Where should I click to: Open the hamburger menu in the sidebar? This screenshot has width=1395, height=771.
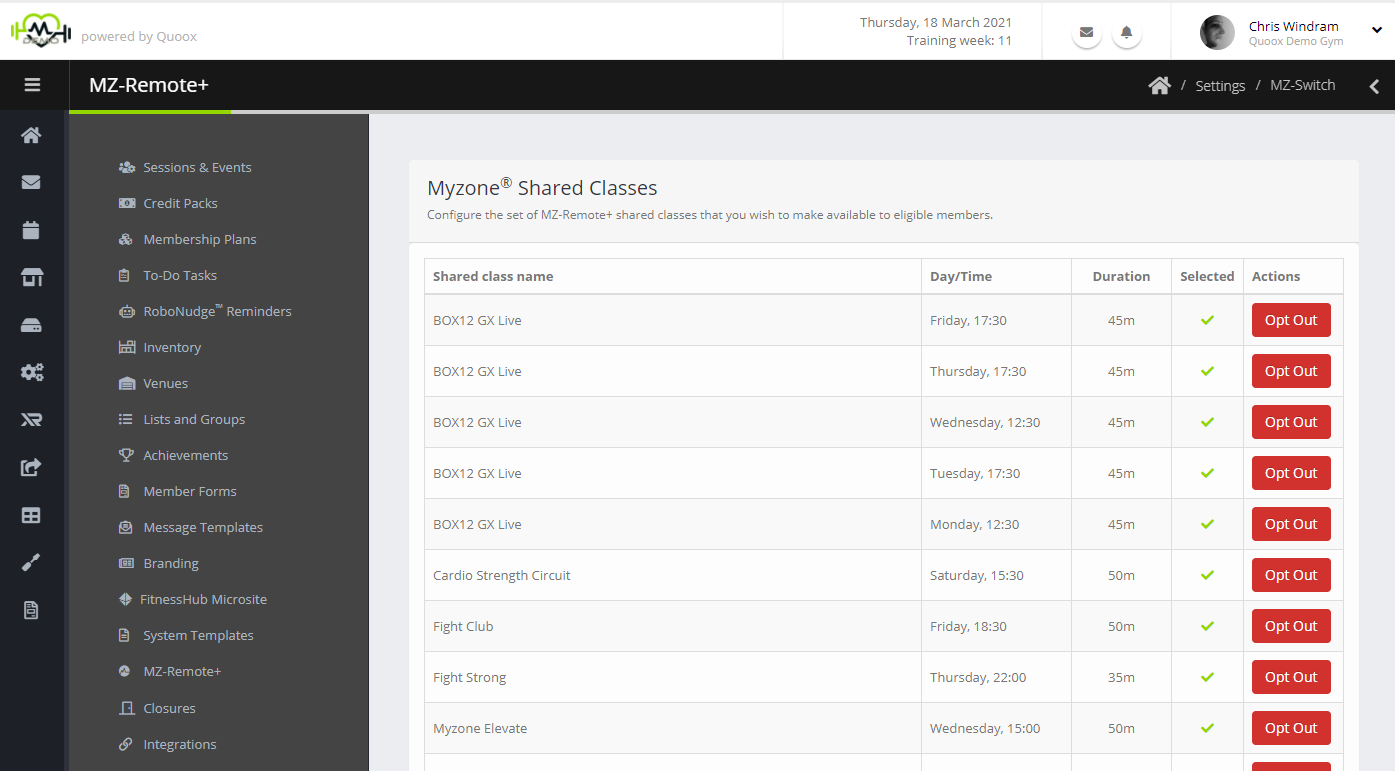point(32,85)
